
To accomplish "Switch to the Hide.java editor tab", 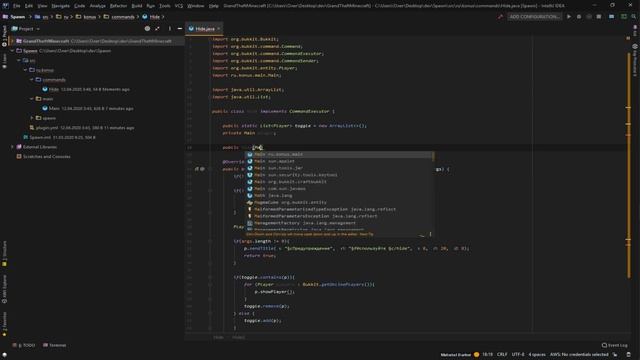I will [x=204, y=29].
